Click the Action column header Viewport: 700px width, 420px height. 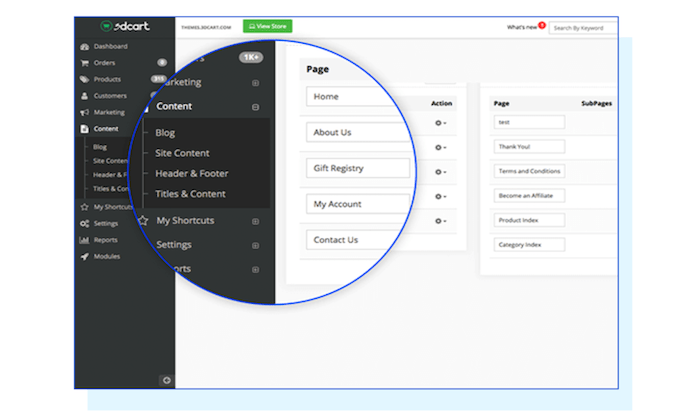click(x=442, y=104)
